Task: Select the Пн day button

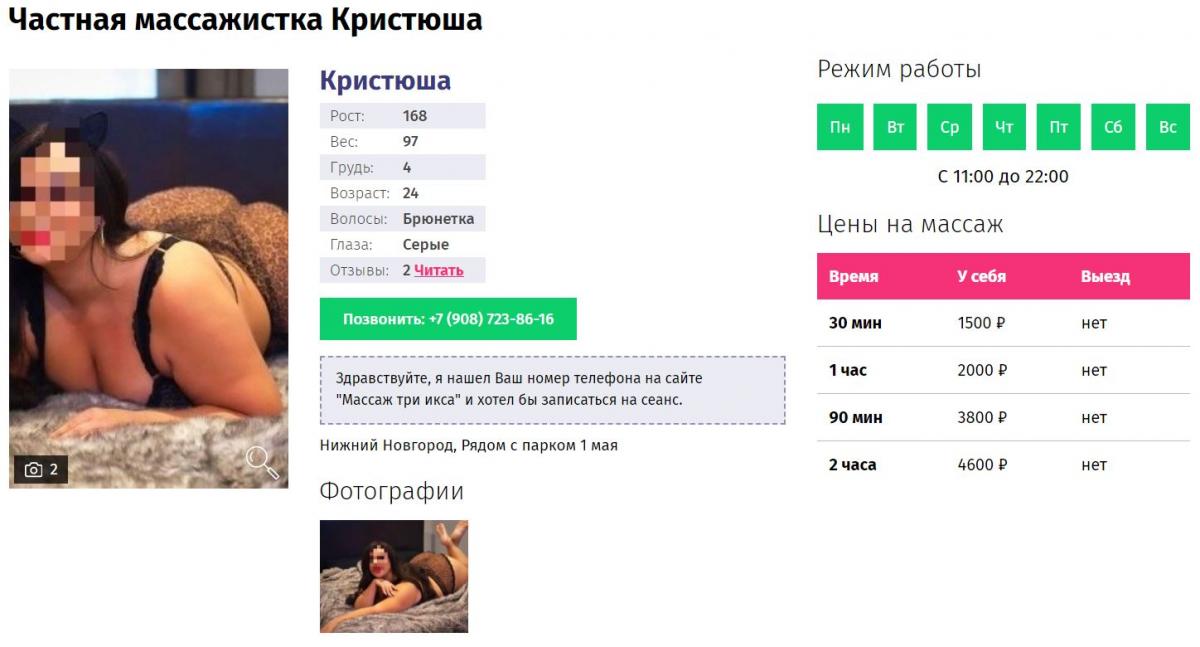Action: coord(840,127)
